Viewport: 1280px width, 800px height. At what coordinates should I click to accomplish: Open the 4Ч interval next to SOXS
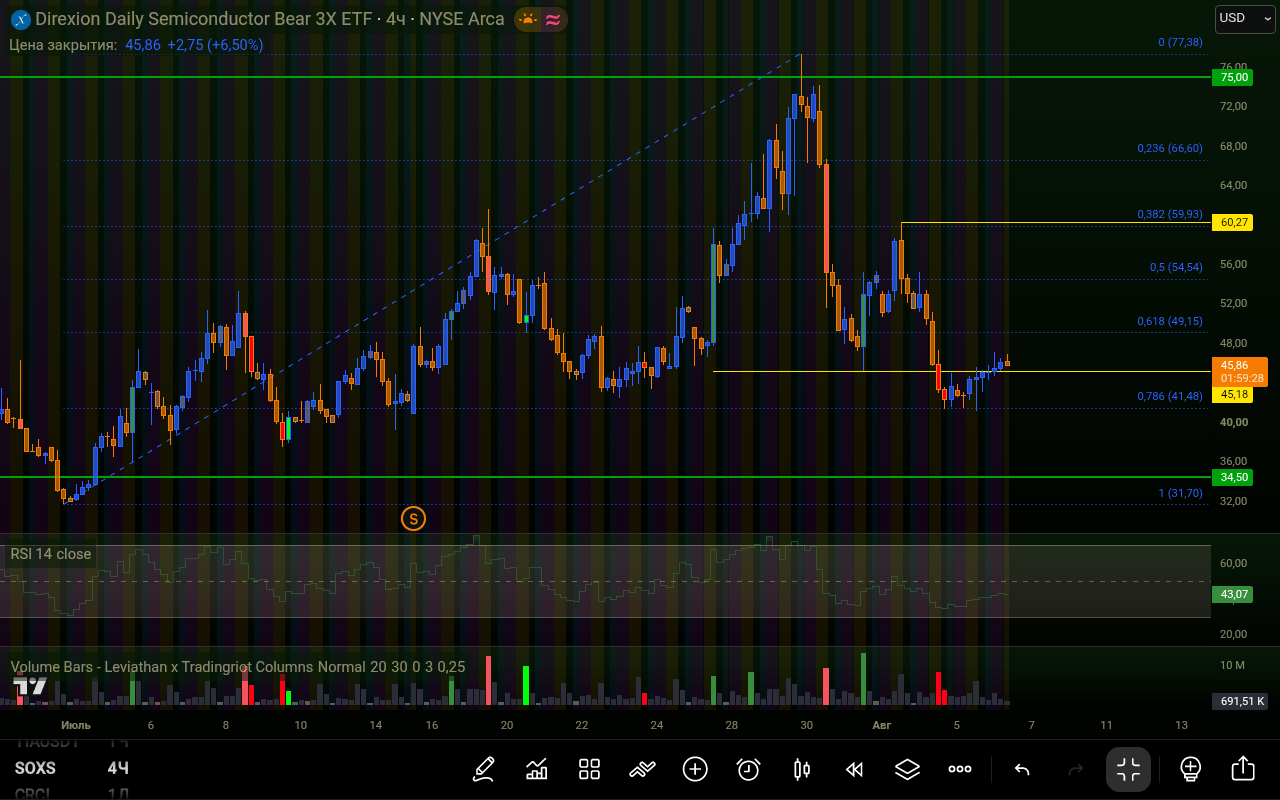118,768
